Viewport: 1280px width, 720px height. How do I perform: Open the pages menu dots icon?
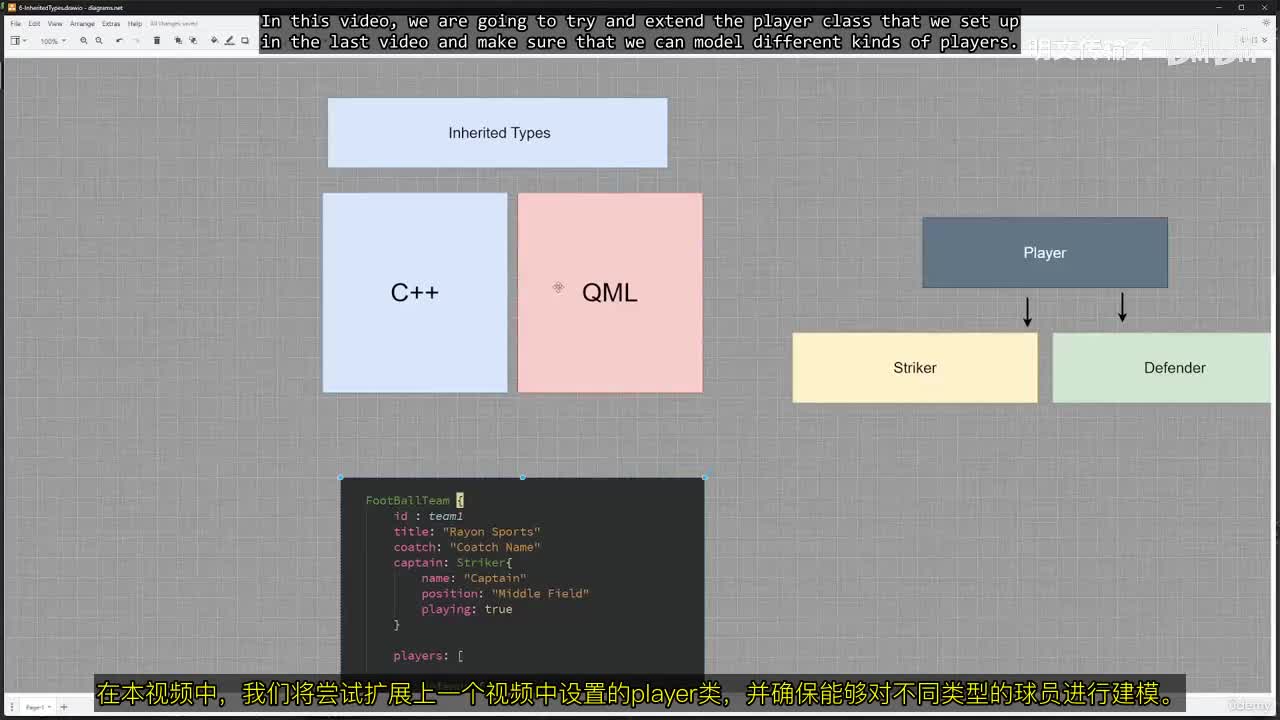click(x=12, y=707)
